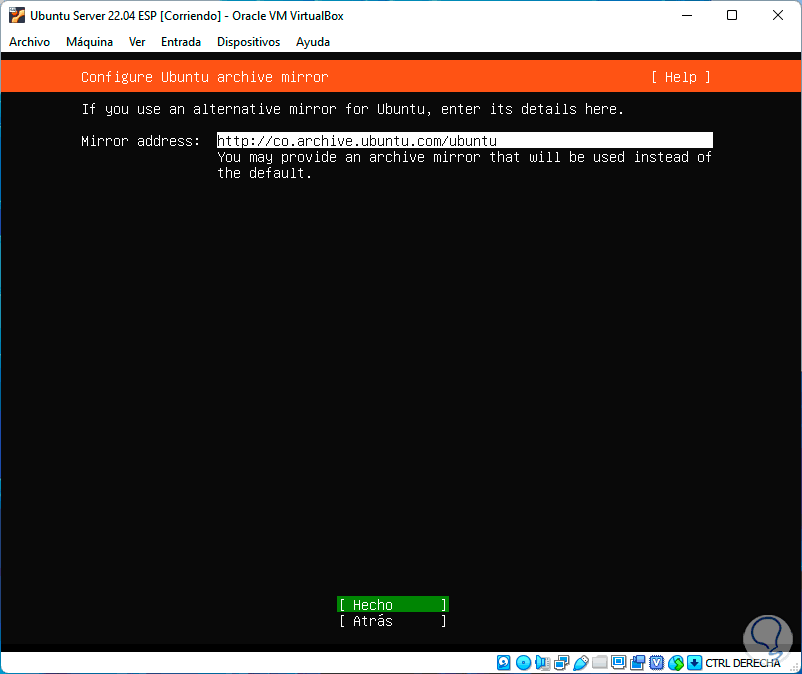Screen dimensions: 802x674
Task: Click the mouse integration status icon
Action: [676, 663]
